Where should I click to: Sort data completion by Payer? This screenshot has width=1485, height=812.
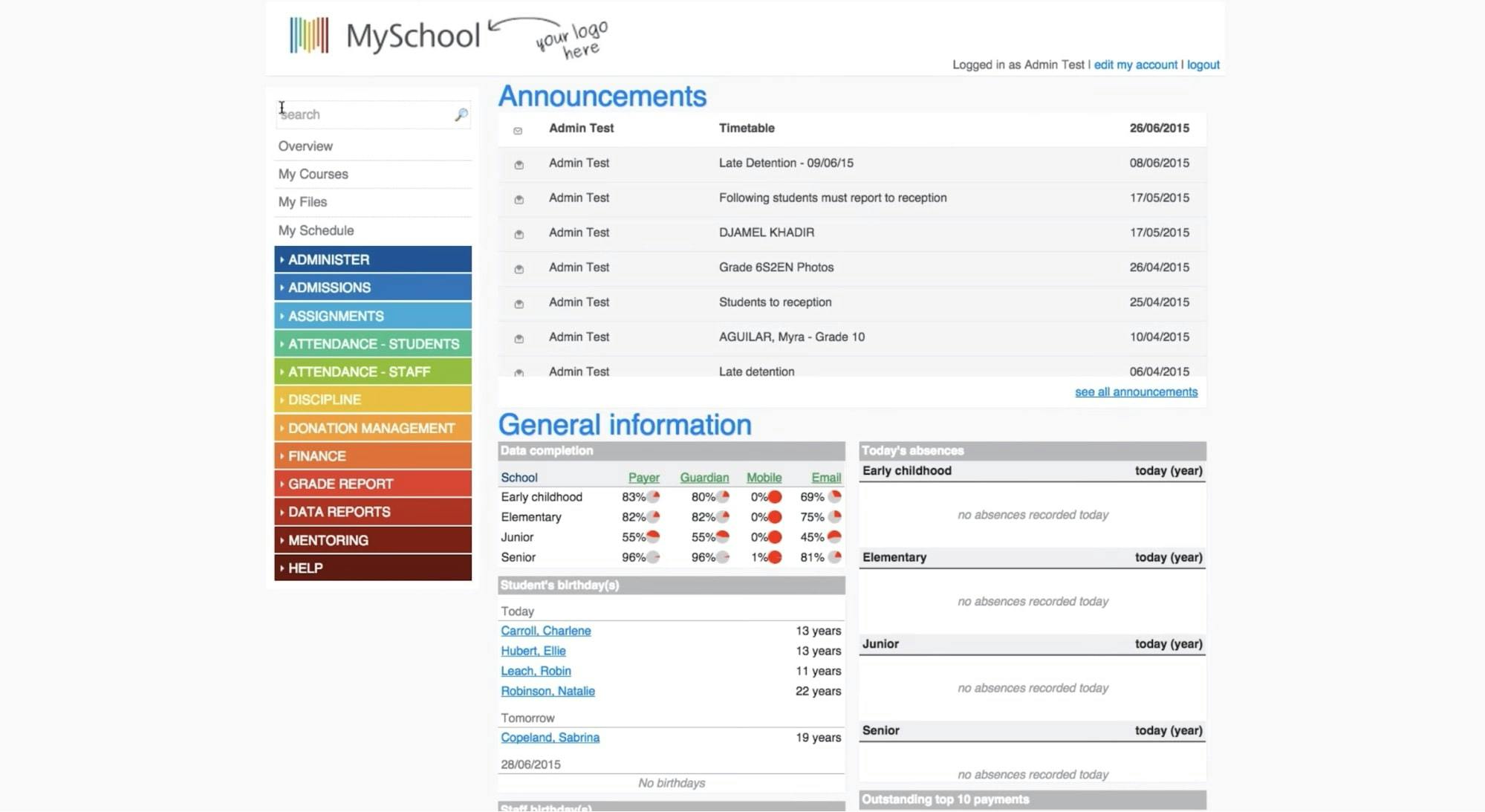[x=643, y=478]
